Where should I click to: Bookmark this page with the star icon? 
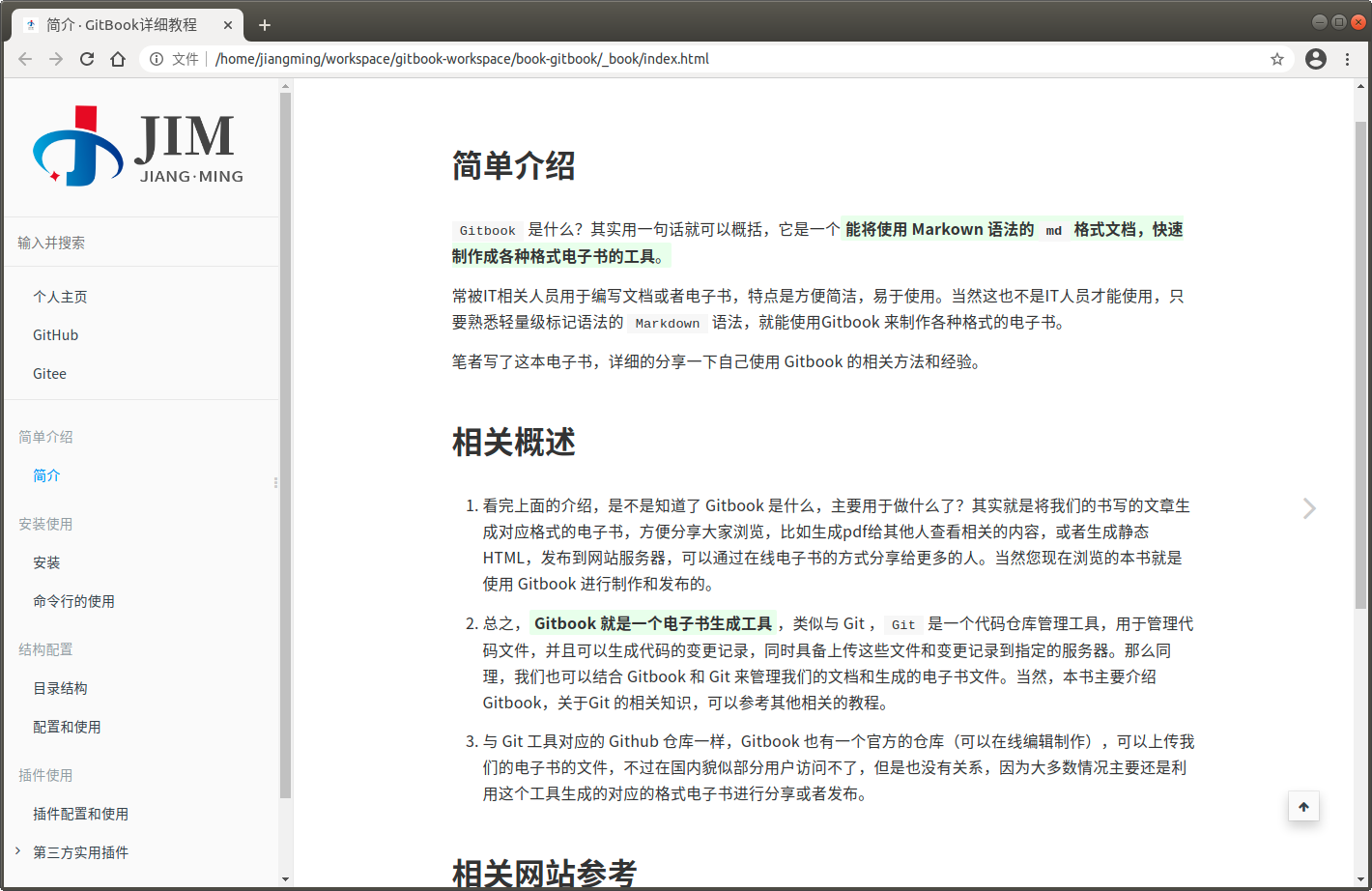pyautogui.click(x=1277, y=59)
